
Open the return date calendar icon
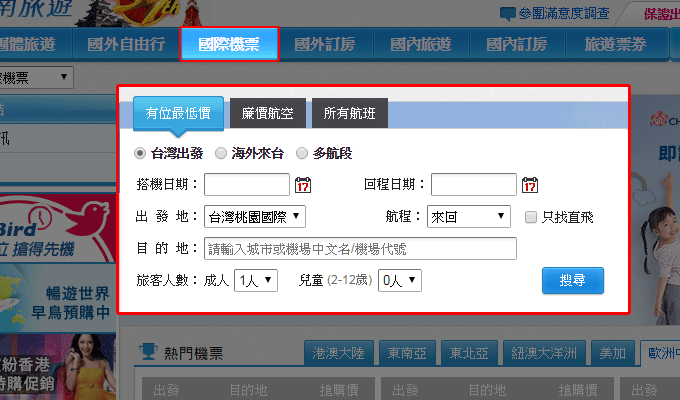pos(530,184)
